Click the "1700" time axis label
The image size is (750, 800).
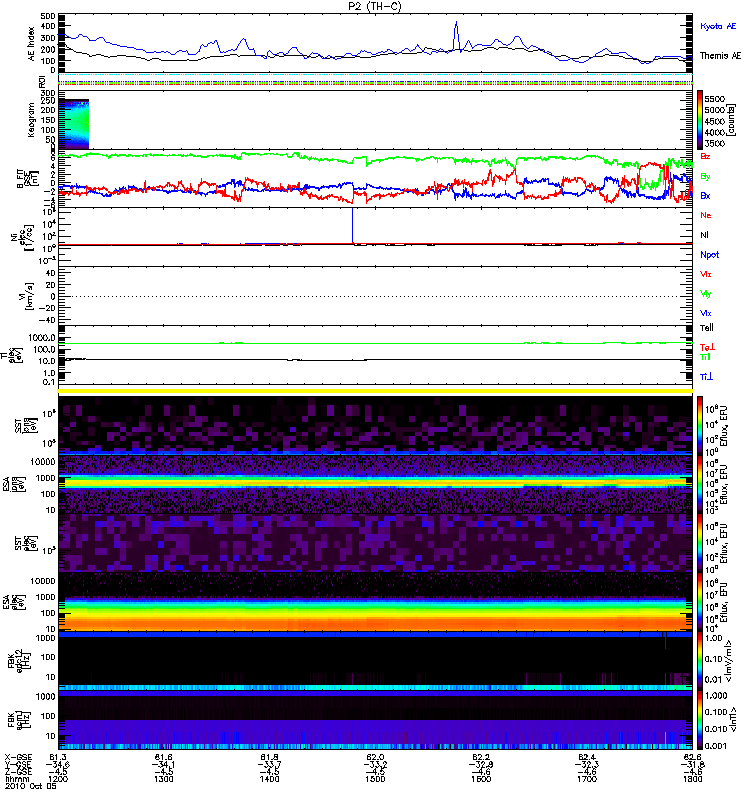[587, 779]
